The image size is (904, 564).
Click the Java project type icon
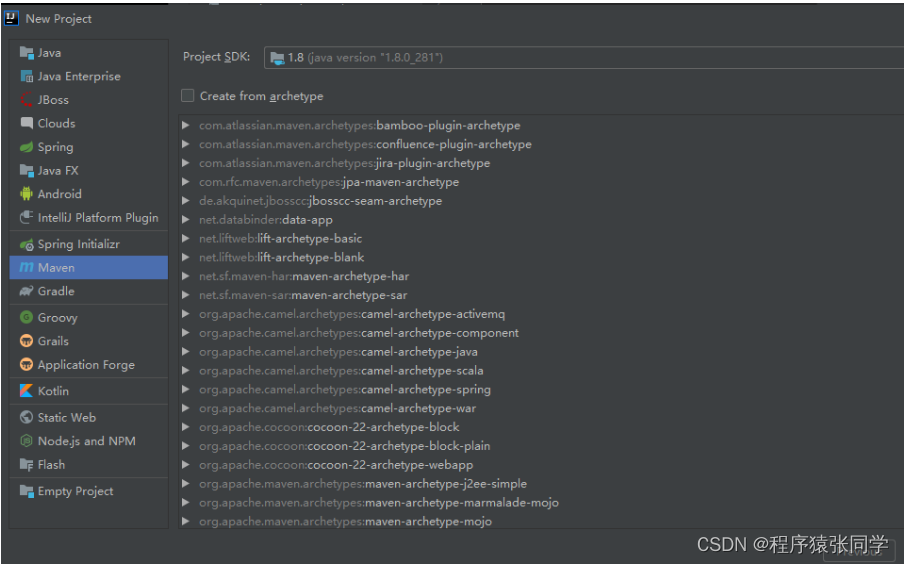coord(27,52)
